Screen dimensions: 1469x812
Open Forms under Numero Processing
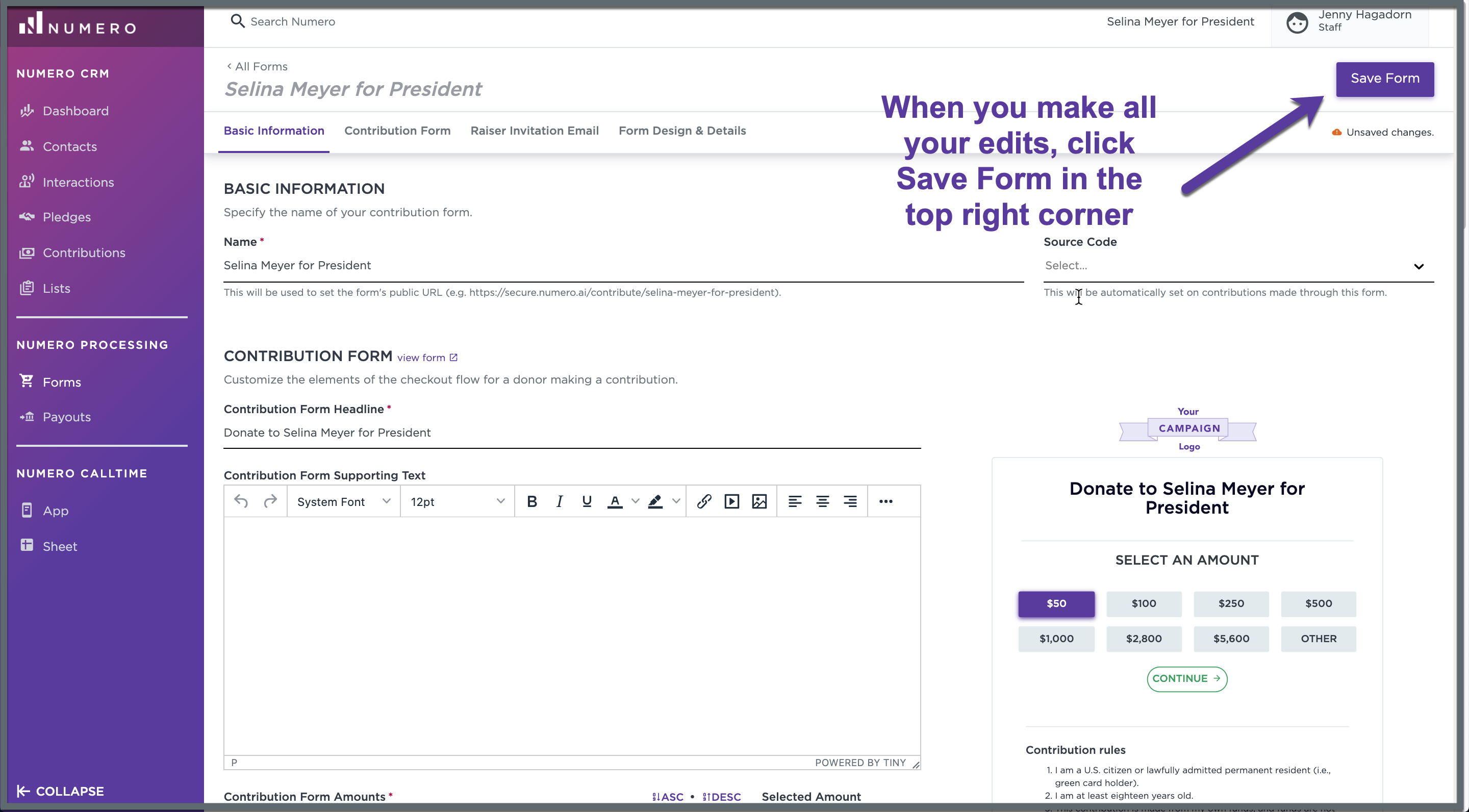50,382
